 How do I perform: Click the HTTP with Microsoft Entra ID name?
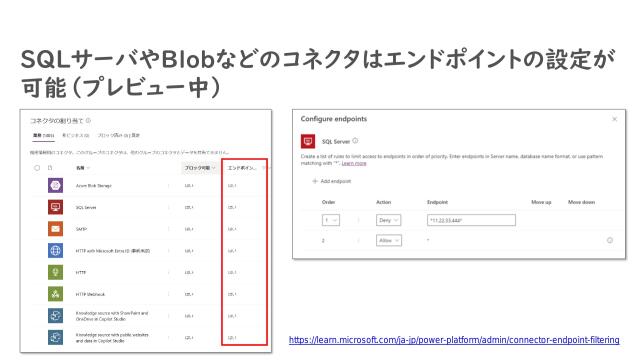(x=113, y=251)
